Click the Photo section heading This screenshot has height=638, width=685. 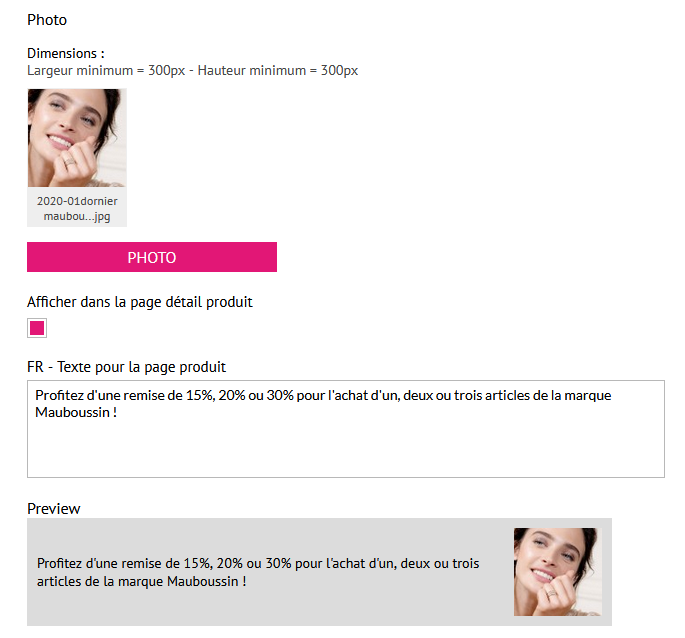point(47,19)
